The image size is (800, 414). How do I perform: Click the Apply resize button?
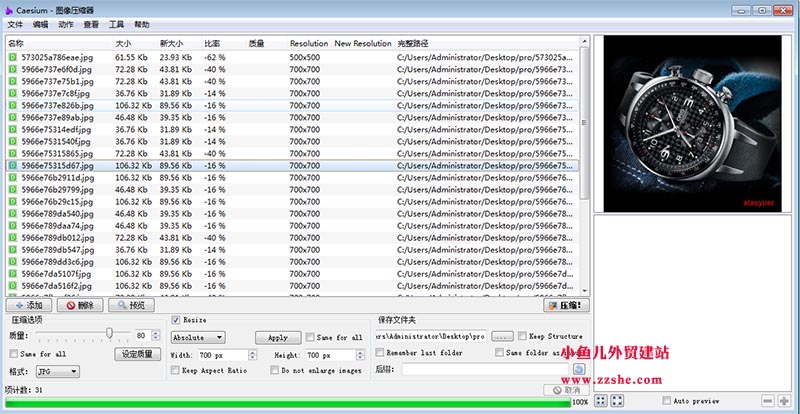click(277, 337)
